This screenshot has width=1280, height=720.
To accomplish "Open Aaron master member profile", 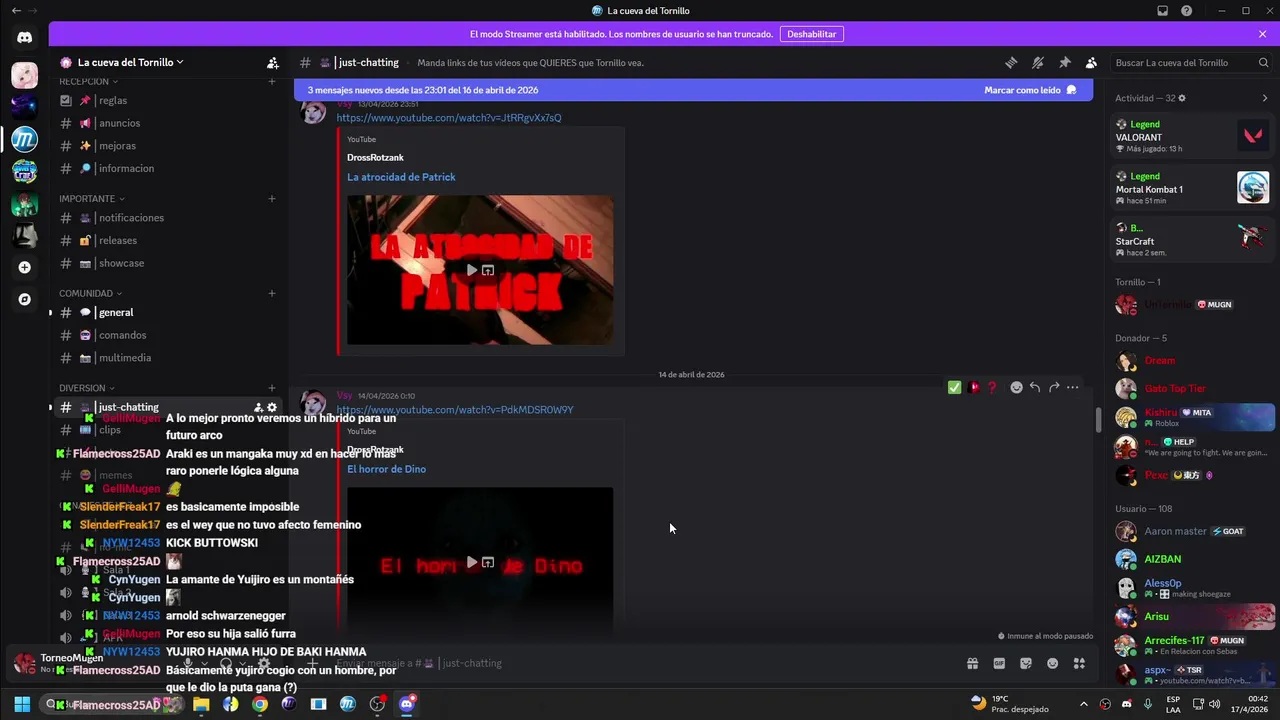I will tap(1192, 531).
